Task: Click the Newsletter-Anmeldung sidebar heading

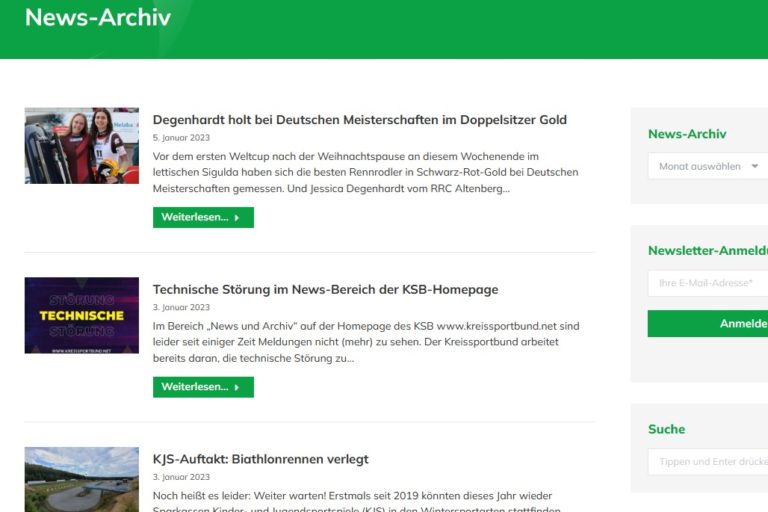Action: (x=708, y=250)
